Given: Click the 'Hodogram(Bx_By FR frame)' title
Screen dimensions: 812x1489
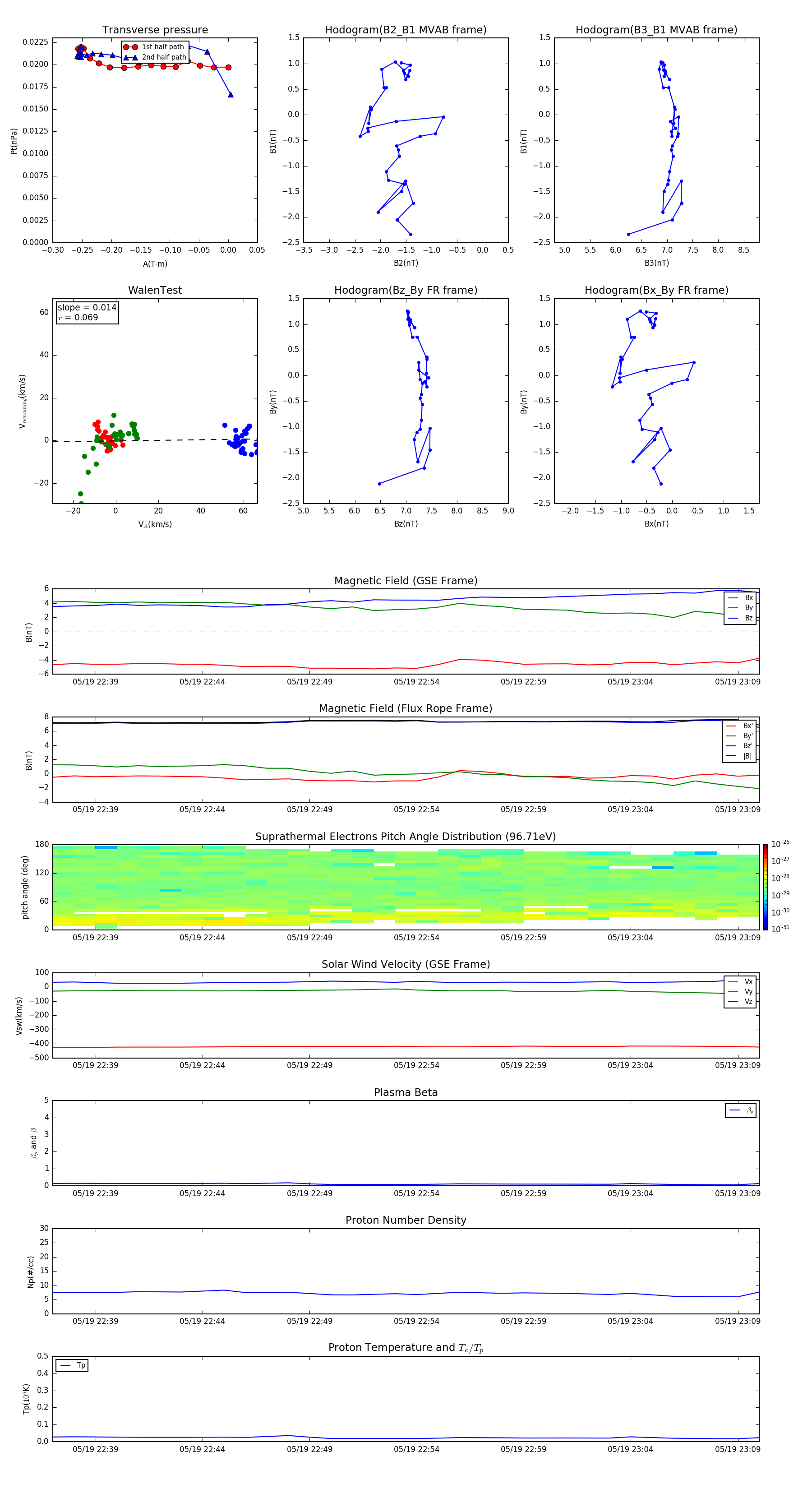Looking at the screenshot, I should 656,290.
